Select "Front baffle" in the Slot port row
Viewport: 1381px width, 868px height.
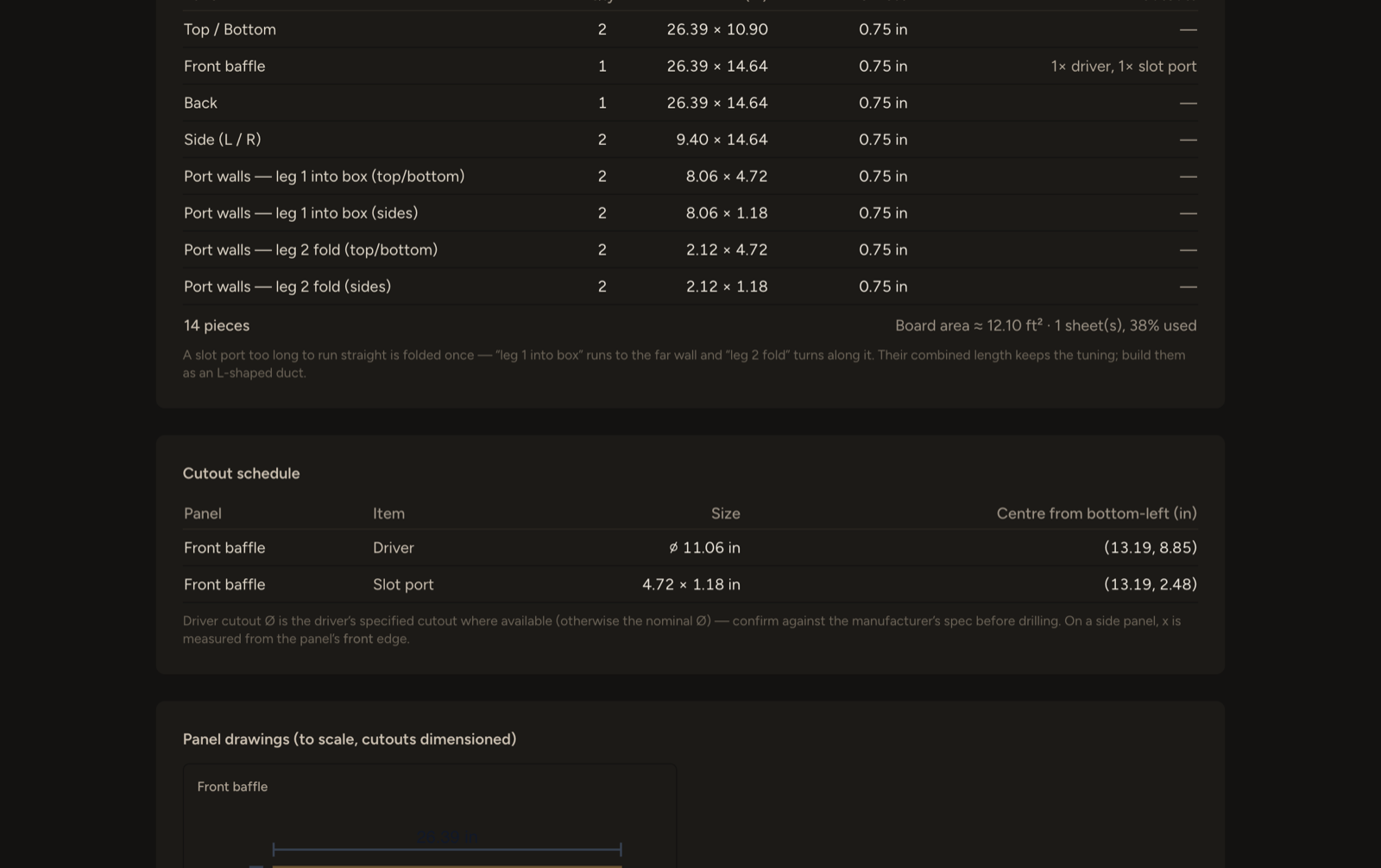pyautogui.click(x=224, y=585)
